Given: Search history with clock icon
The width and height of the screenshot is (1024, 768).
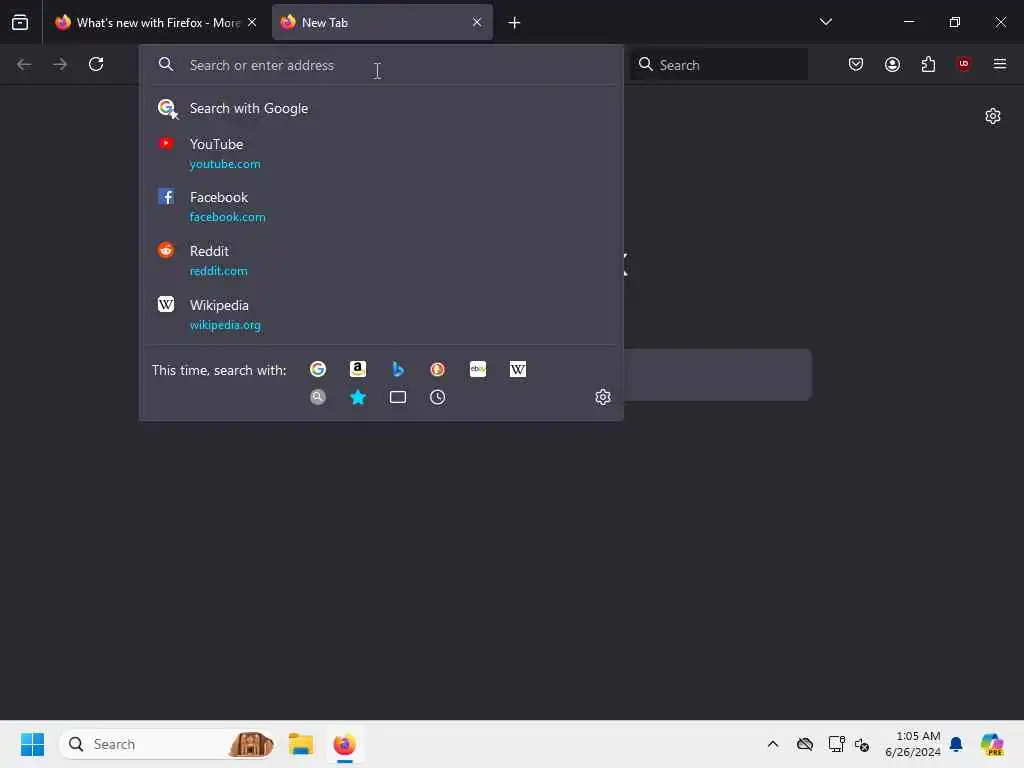Looking at the screenshot, I should (438, 397).
